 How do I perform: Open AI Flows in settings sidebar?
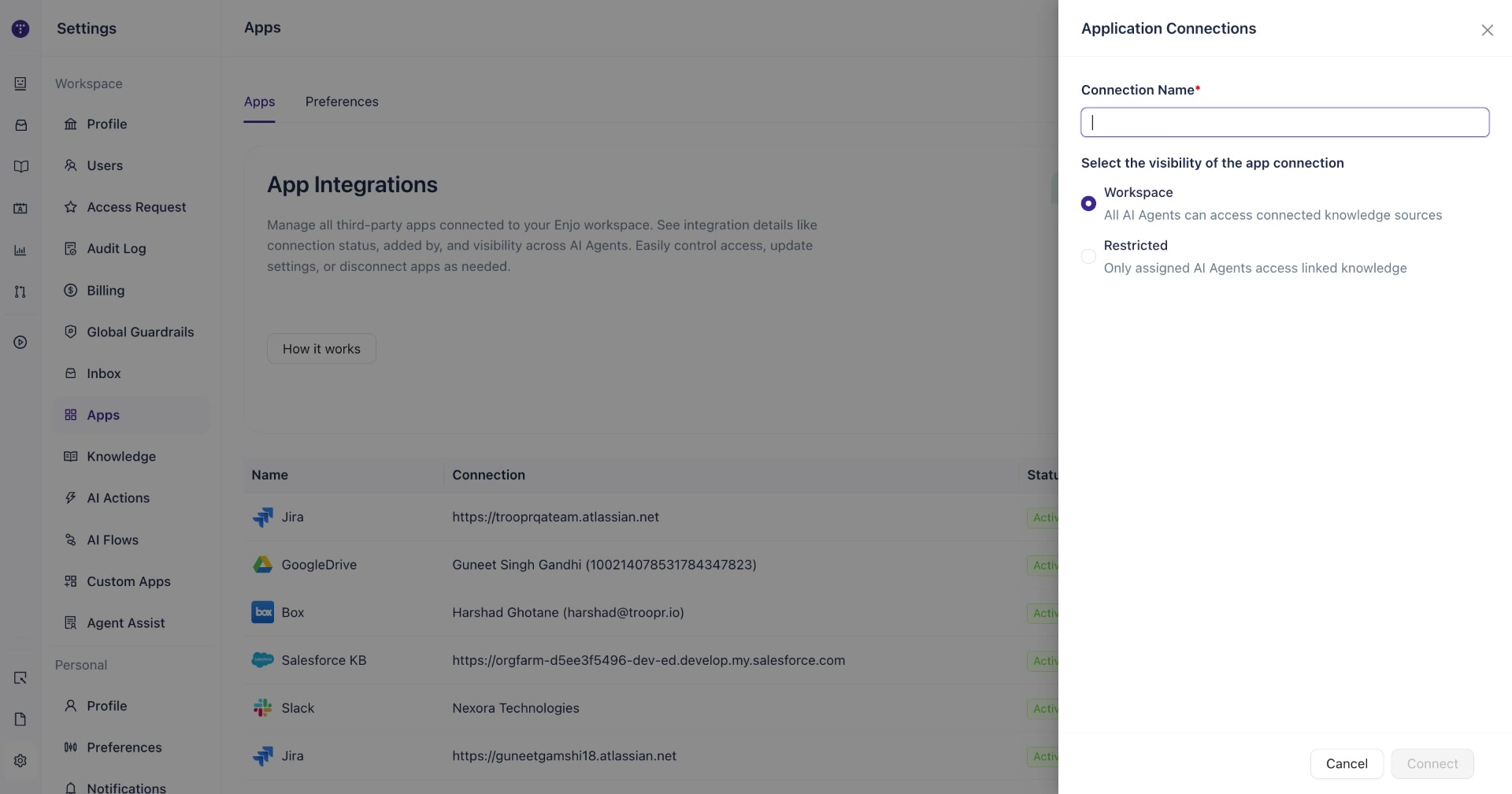(131, 540)
